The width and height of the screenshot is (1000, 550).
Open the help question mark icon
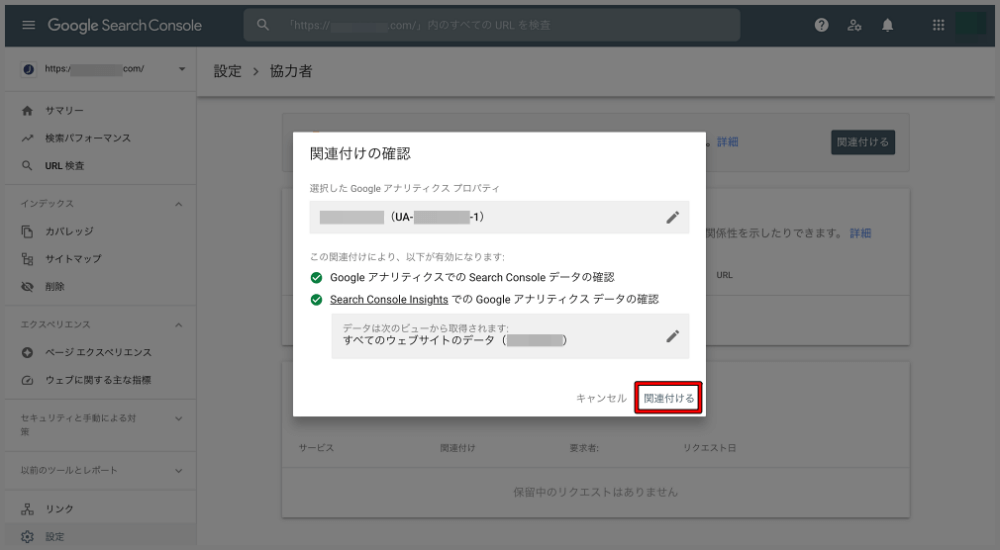click(821, 25)
